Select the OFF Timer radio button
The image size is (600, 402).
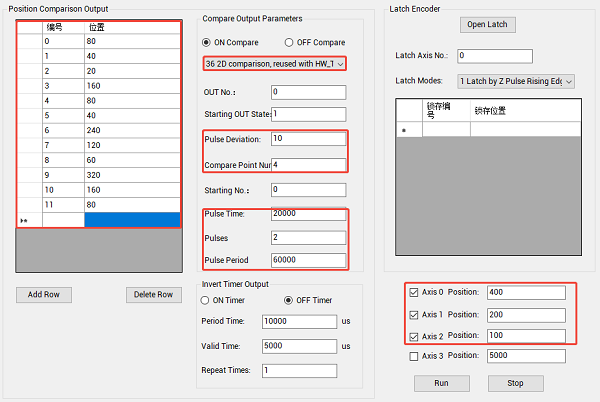[x=289, y=301]
